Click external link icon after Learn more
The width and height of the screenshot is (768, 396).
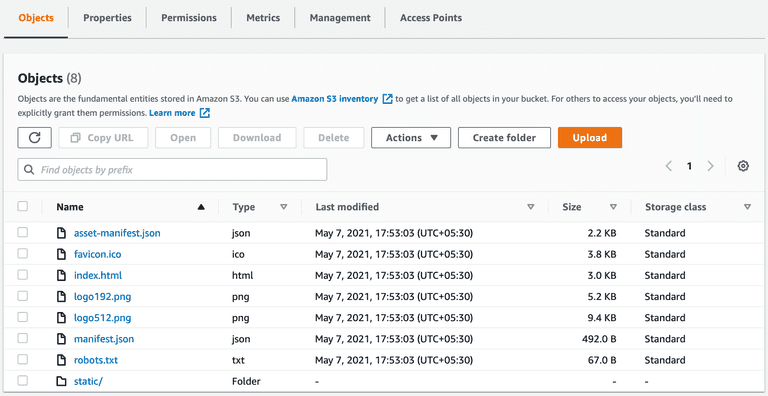pyautogui.click(x=205, y=113)
